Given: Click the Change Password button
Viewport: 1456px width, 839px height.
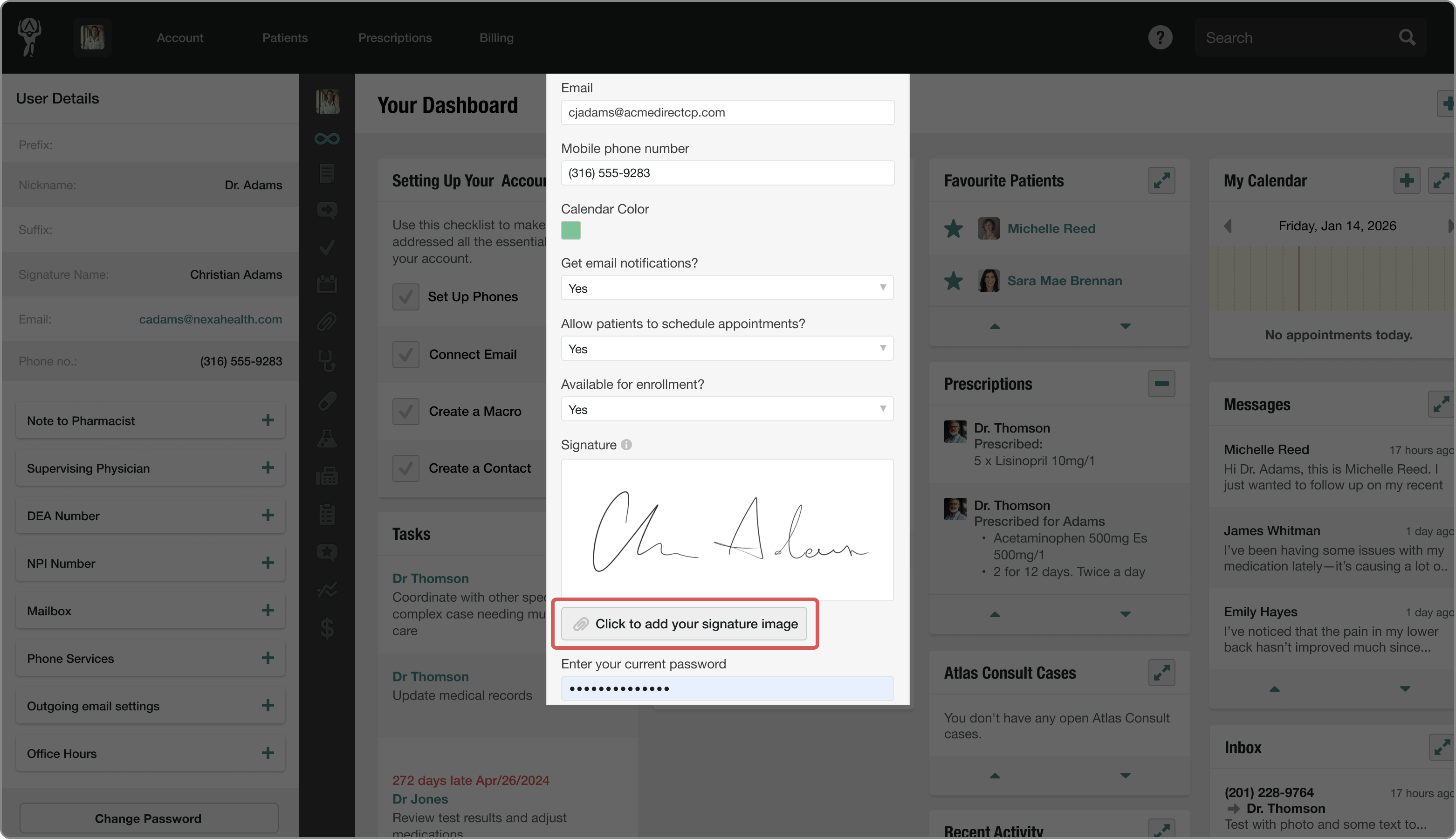Looking at the screenshot, I should [x=149, y=818].
